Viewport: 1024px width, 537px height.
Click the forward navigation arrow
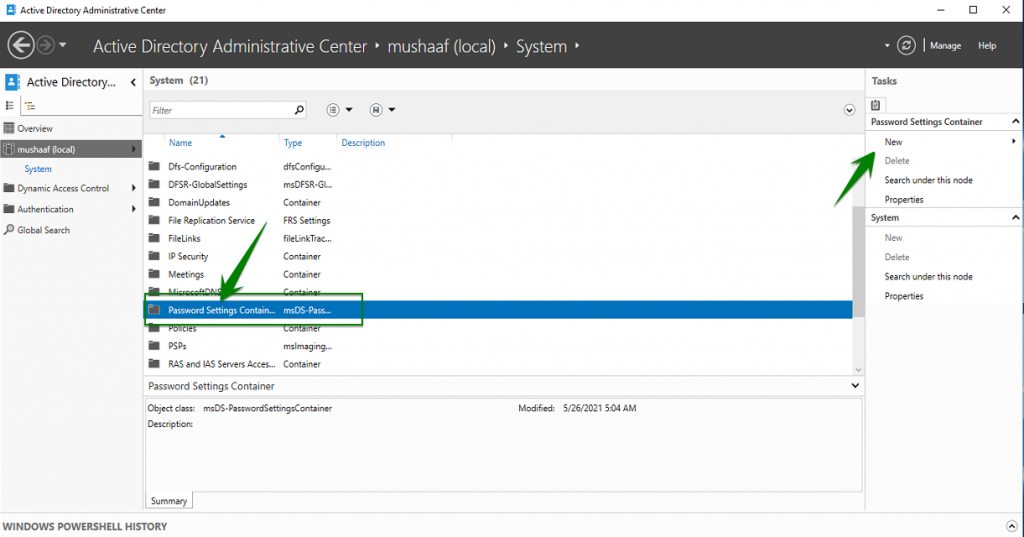pyautogui.click(x=45, y=45)
